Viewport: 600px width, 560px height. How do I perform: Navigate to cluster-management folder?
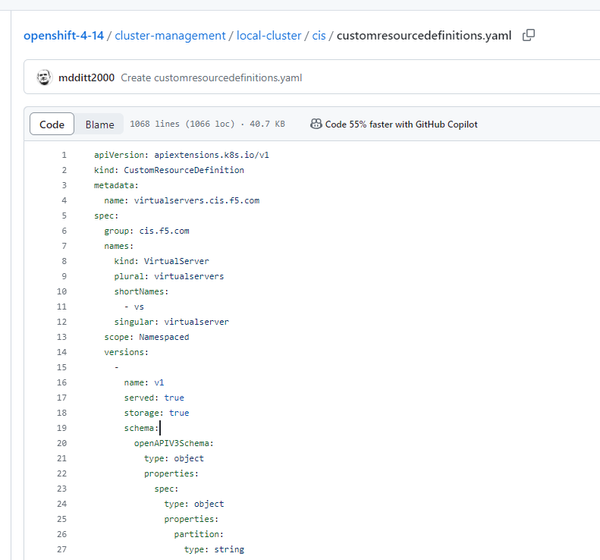coord(170,36)
